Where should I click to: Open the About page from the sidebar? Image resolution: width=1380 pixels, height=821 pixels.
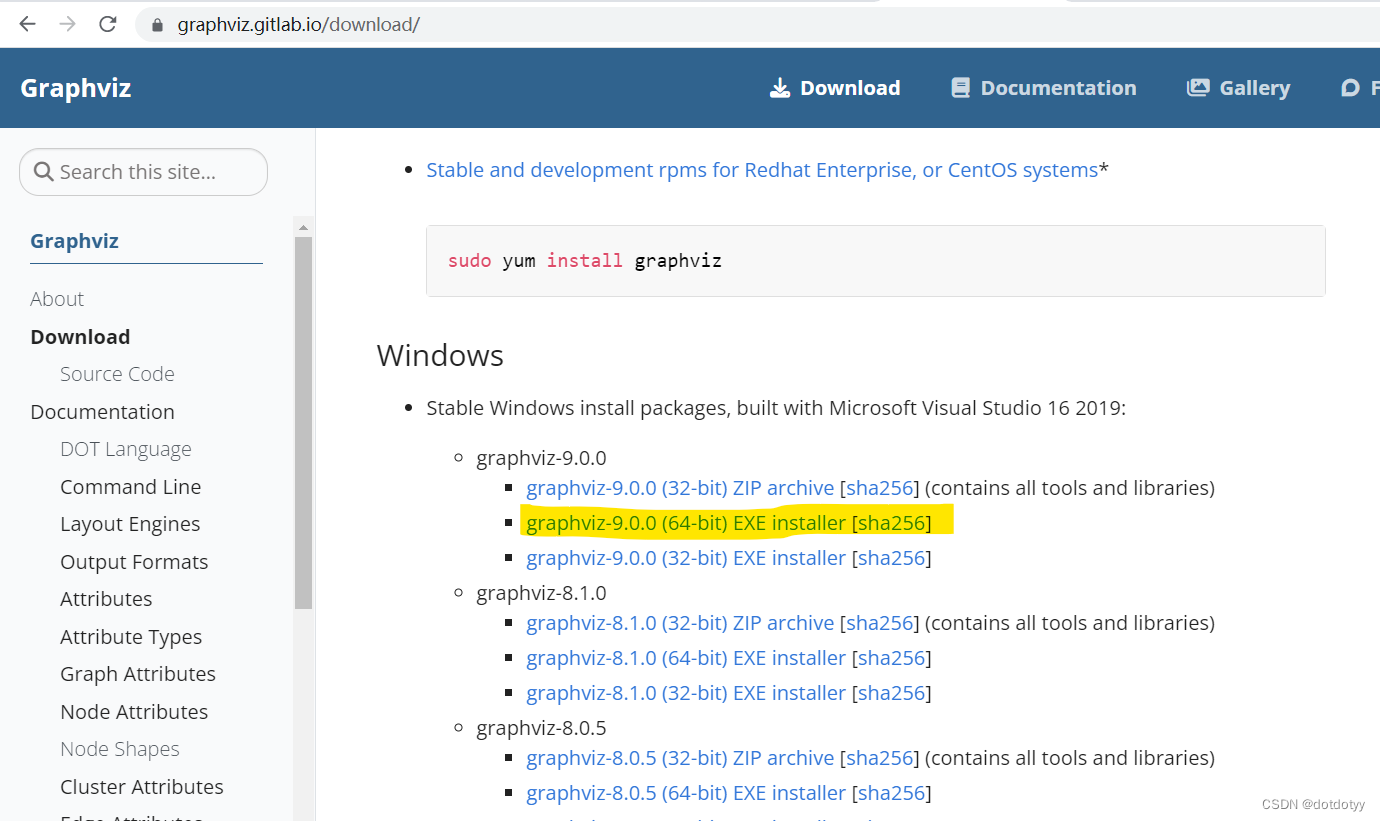57,298
